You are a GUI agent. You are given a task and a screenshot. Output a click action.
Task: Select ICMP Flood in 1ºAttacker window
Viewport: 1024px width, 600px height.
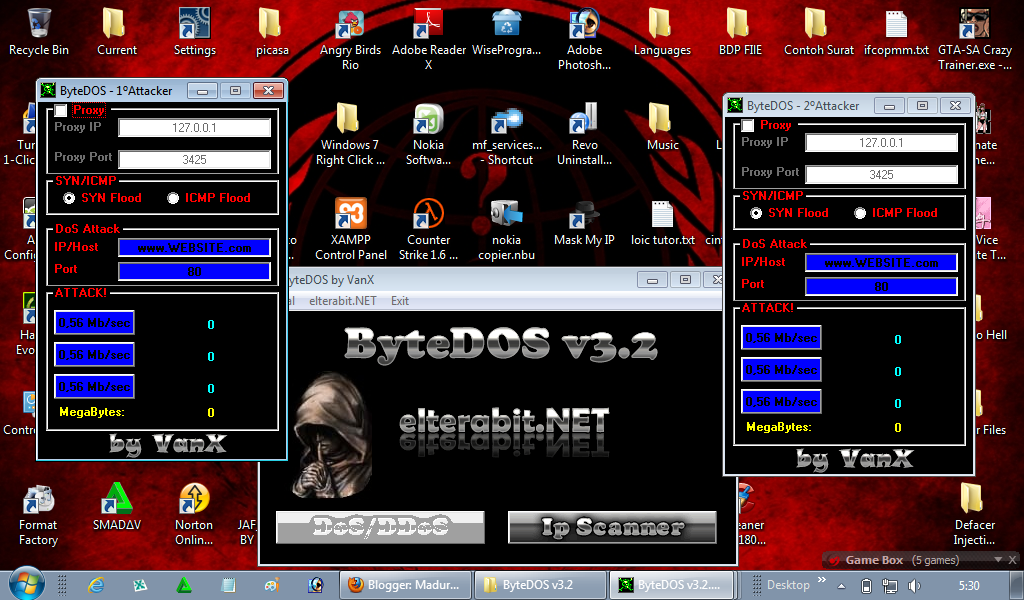(173, 198)
